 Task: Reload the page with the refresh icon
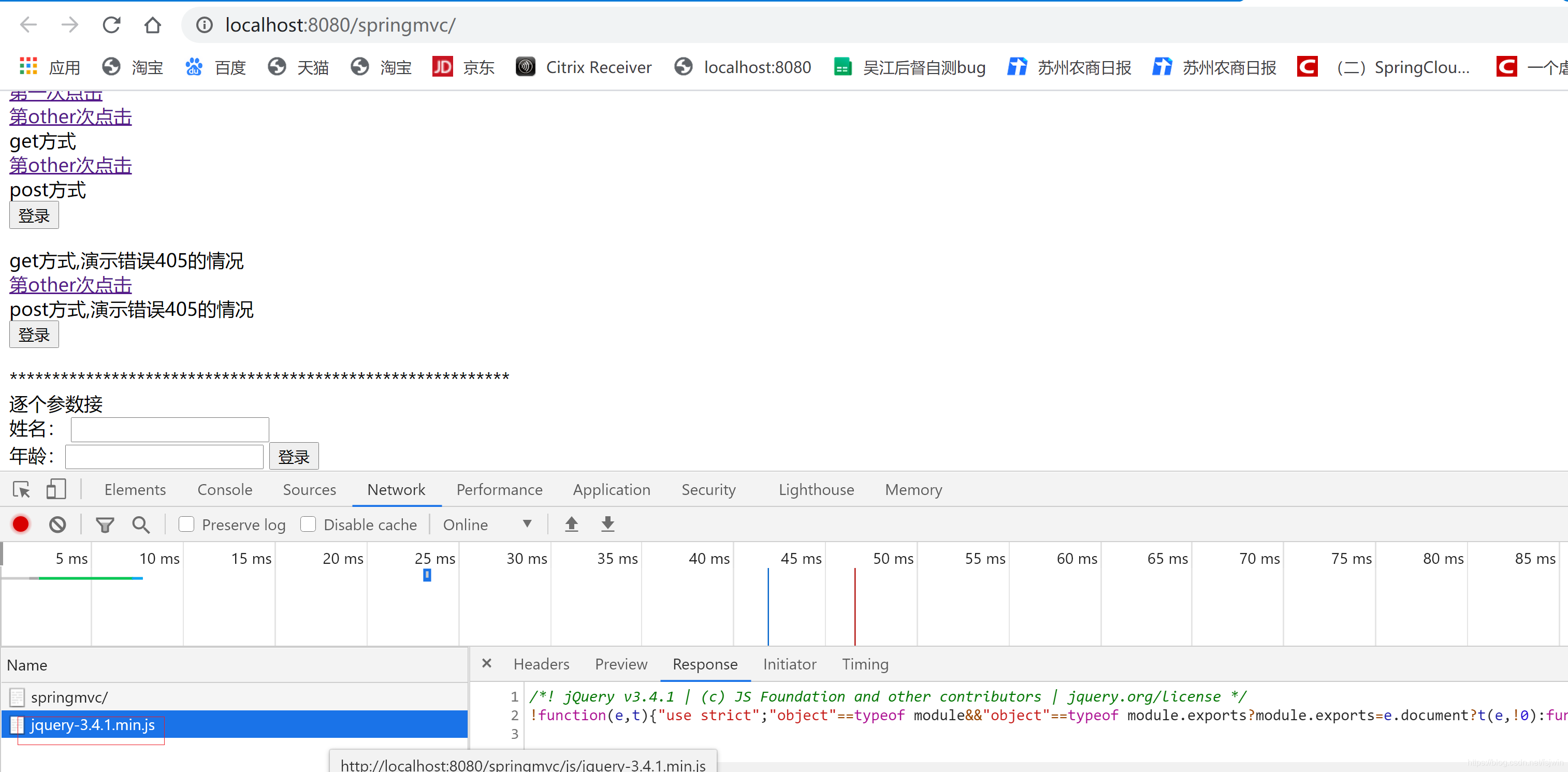(x=111, y=25)
